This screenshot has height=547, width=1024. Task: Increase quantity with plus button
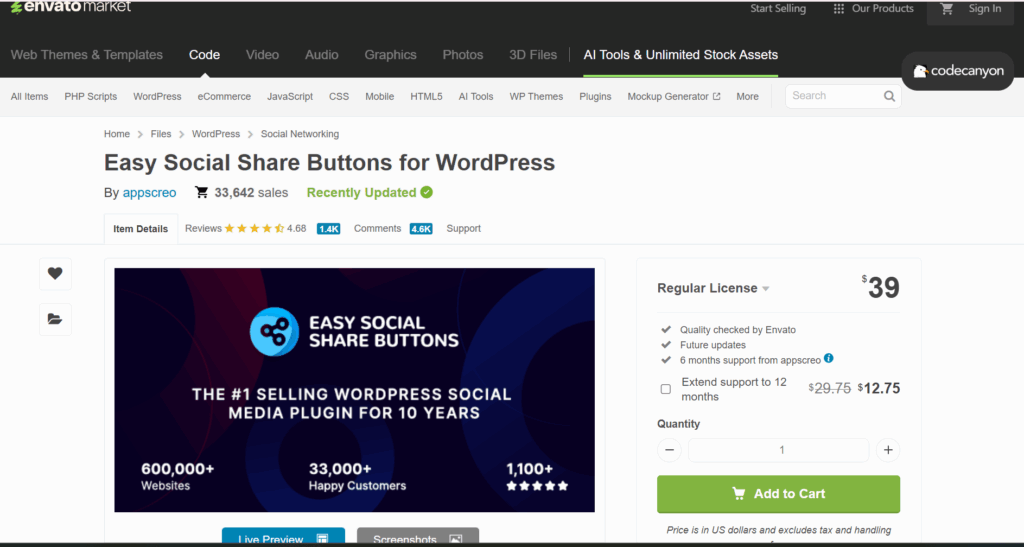[x=888, y=450]
